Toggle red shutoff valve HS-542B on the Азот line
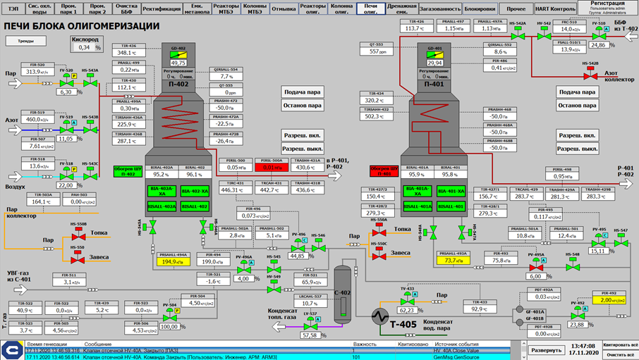Image resolution: width=639 pixels, height=360 pixels. click(590, 76)
